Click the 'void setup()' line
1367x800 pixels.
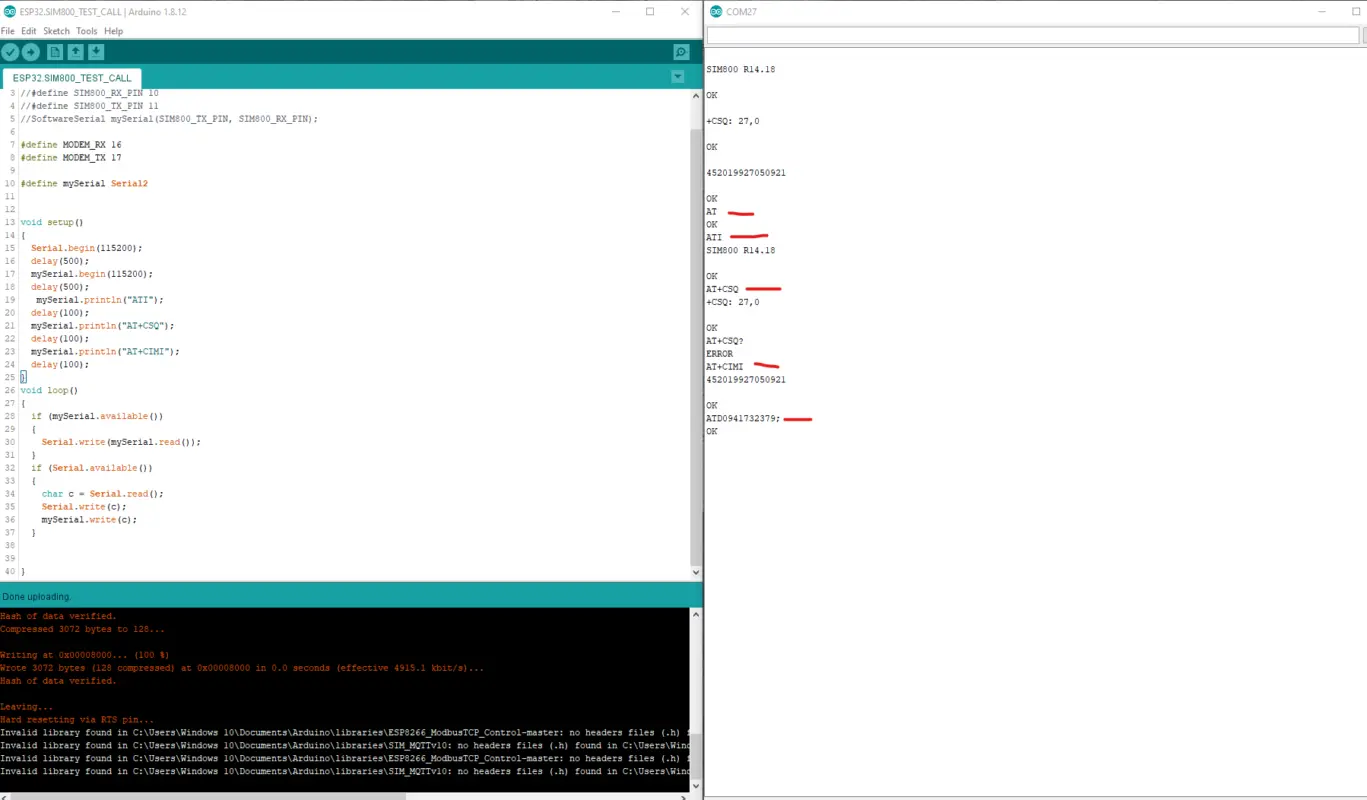pos(52,223)
